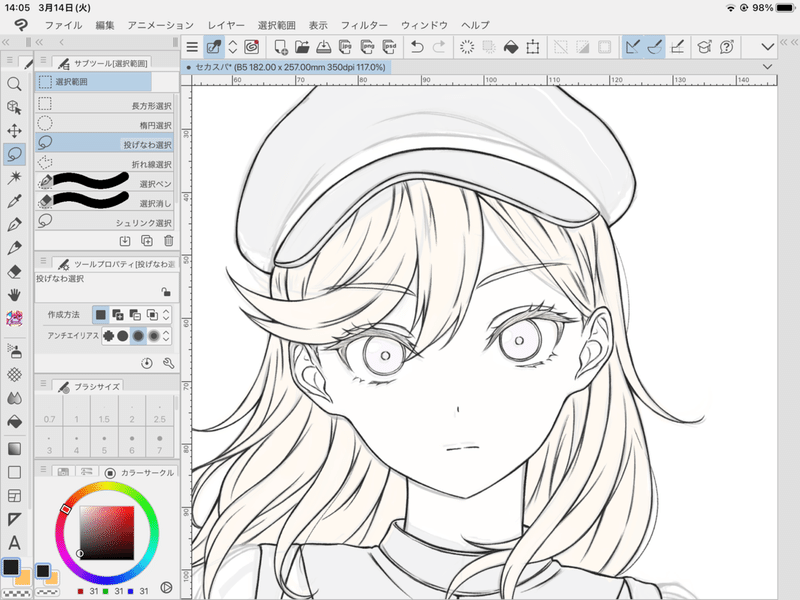
Task: Open sub tool panel menu icon
Action: tap(43, 61)
